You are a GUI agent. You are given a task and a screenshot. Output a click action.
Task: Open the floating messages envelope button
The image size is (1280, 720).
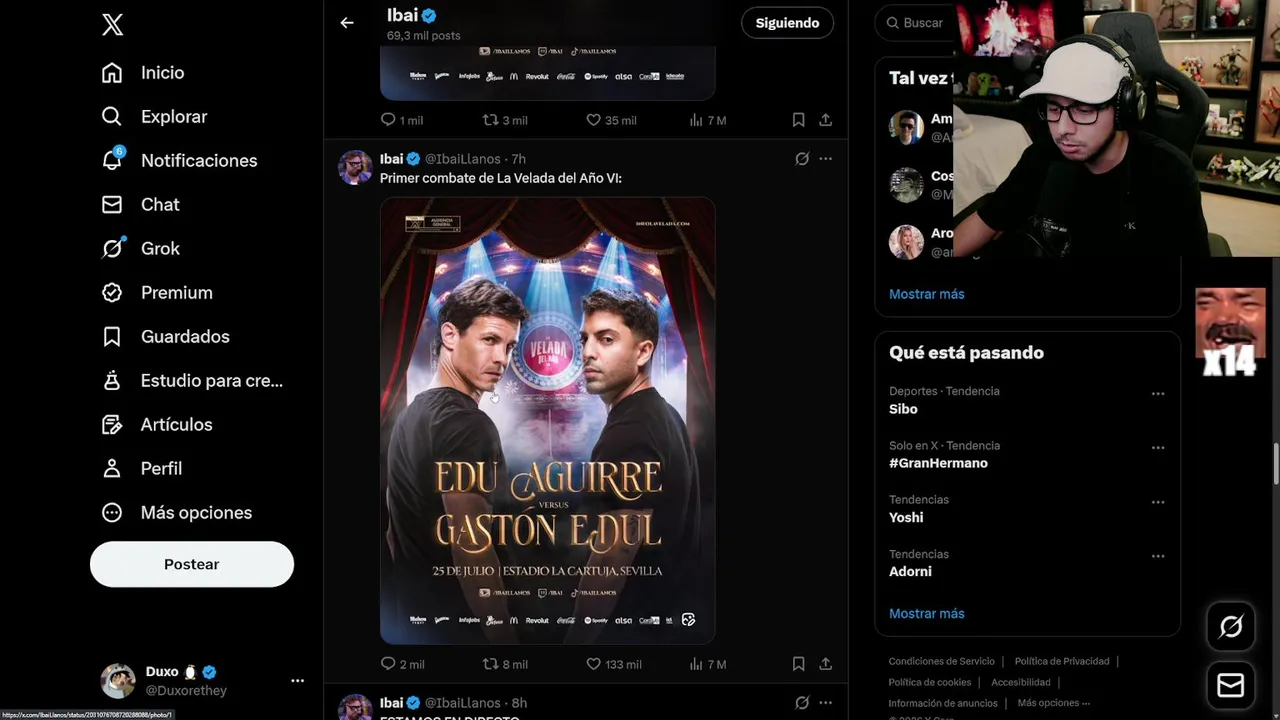[1231, 686]
